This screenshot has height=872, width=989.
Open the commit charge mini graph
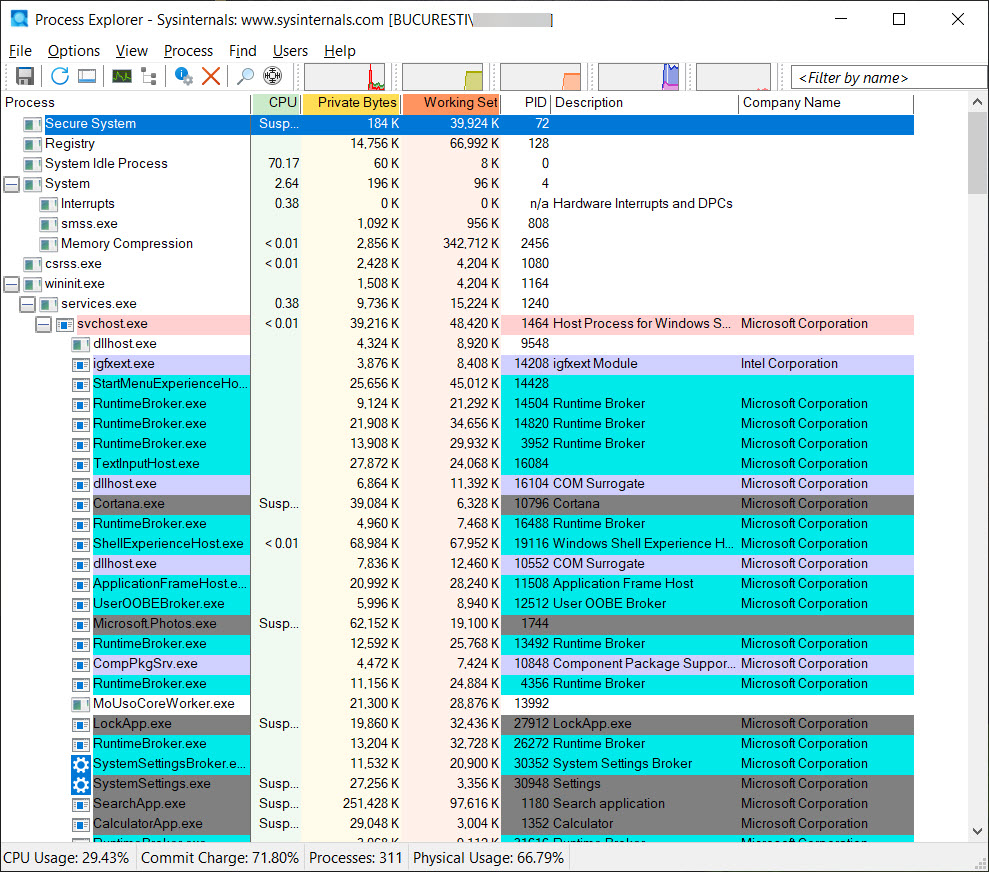(442, 77)
